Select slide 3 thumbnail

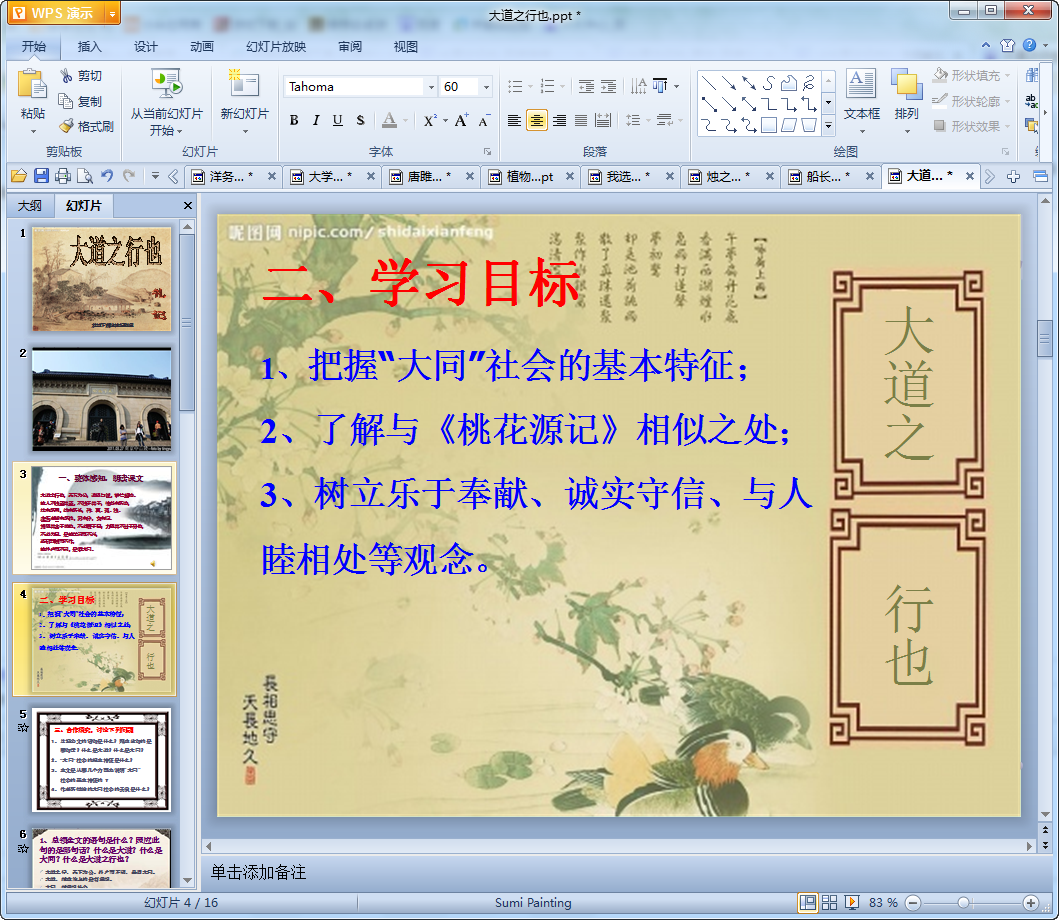pos(101,519)
